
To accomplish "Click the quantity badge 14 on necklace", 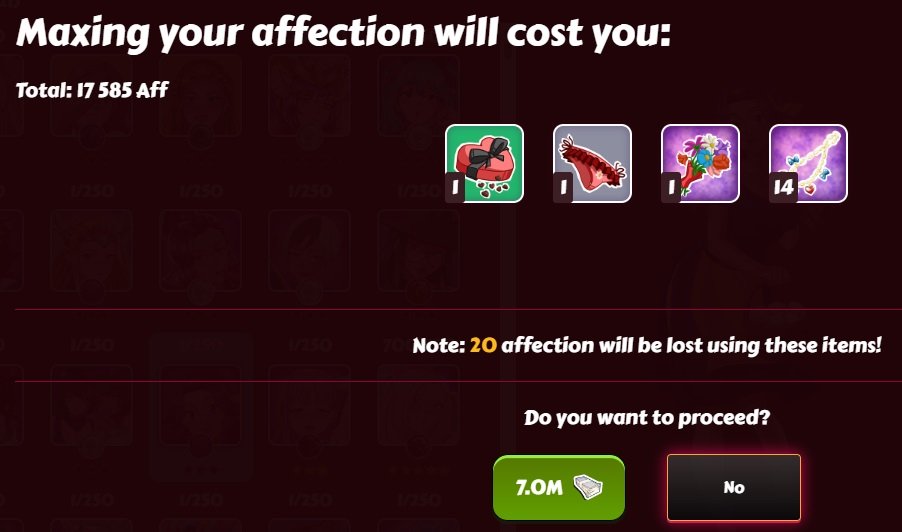I will tap(783, 187).
